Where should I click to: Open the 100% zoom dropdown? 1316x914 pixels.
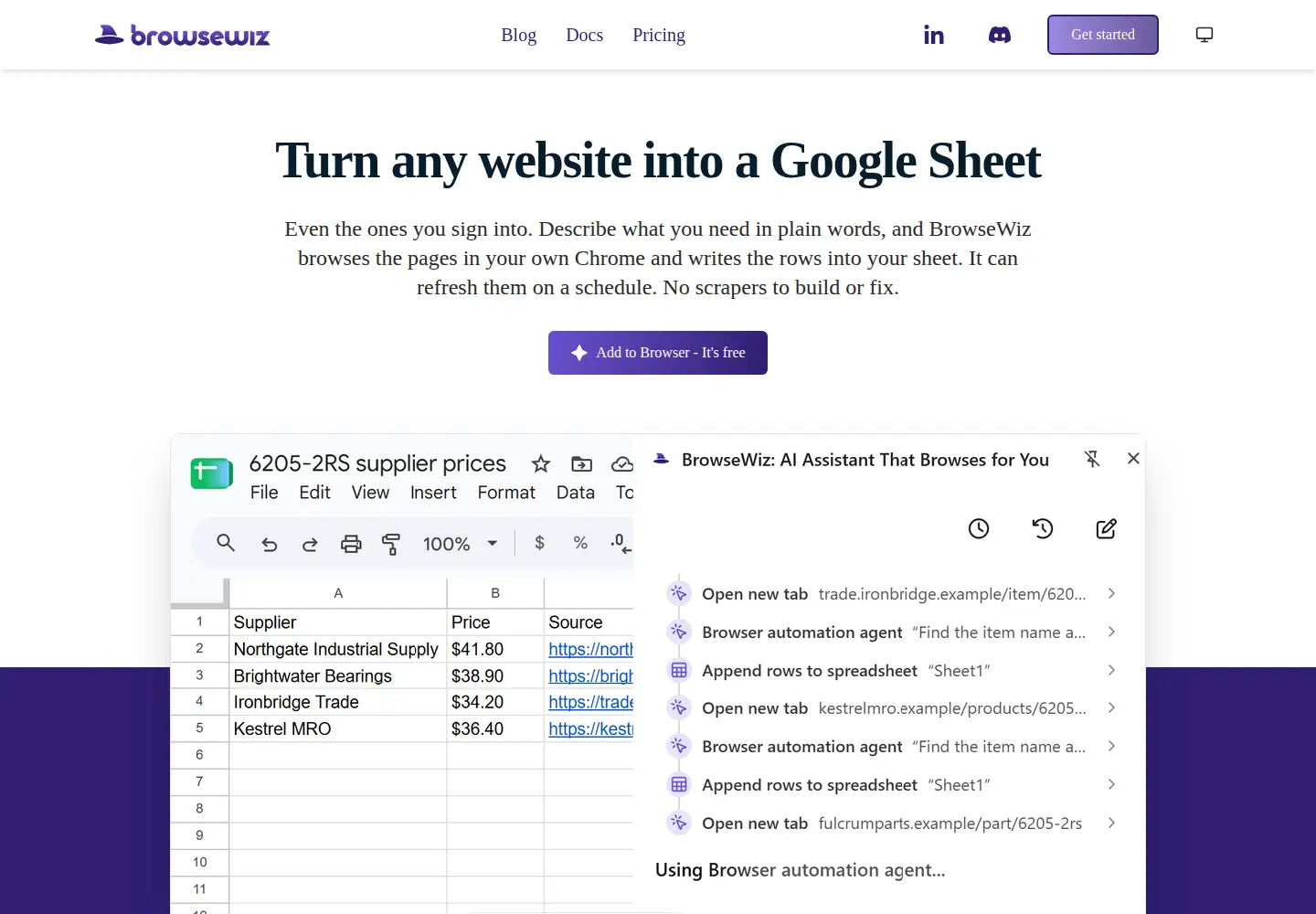tap(461, 544)
